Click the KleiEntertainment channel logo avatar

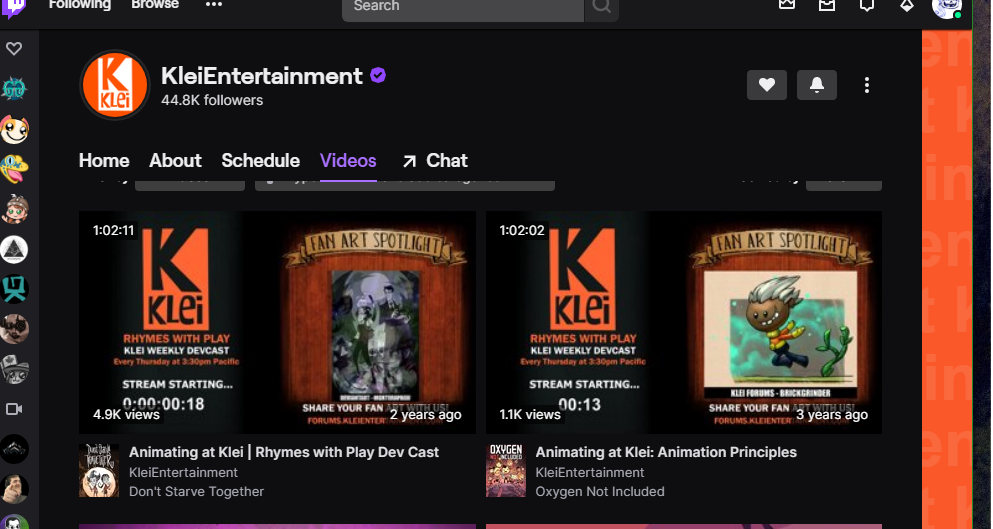pyautogui.click(x=114, y=85)
